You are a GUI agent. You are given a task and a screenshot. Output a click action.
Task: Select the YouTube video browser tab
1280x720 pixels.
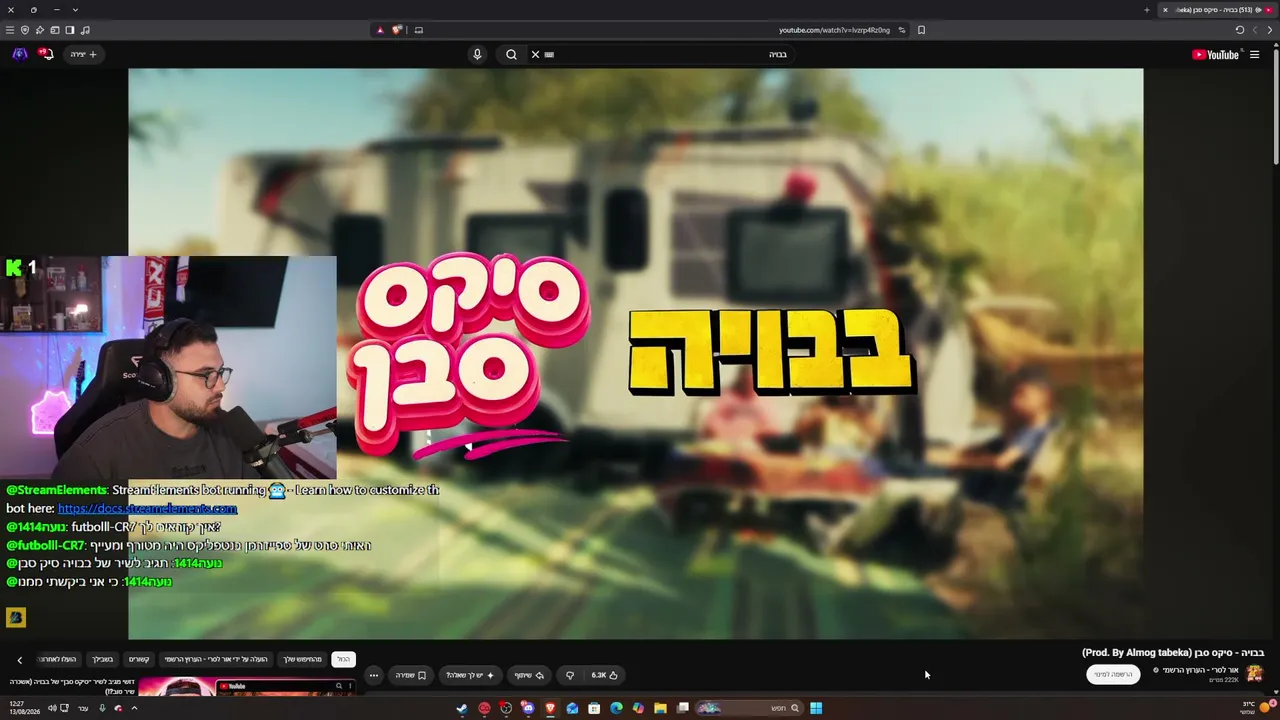point(1216,10)
